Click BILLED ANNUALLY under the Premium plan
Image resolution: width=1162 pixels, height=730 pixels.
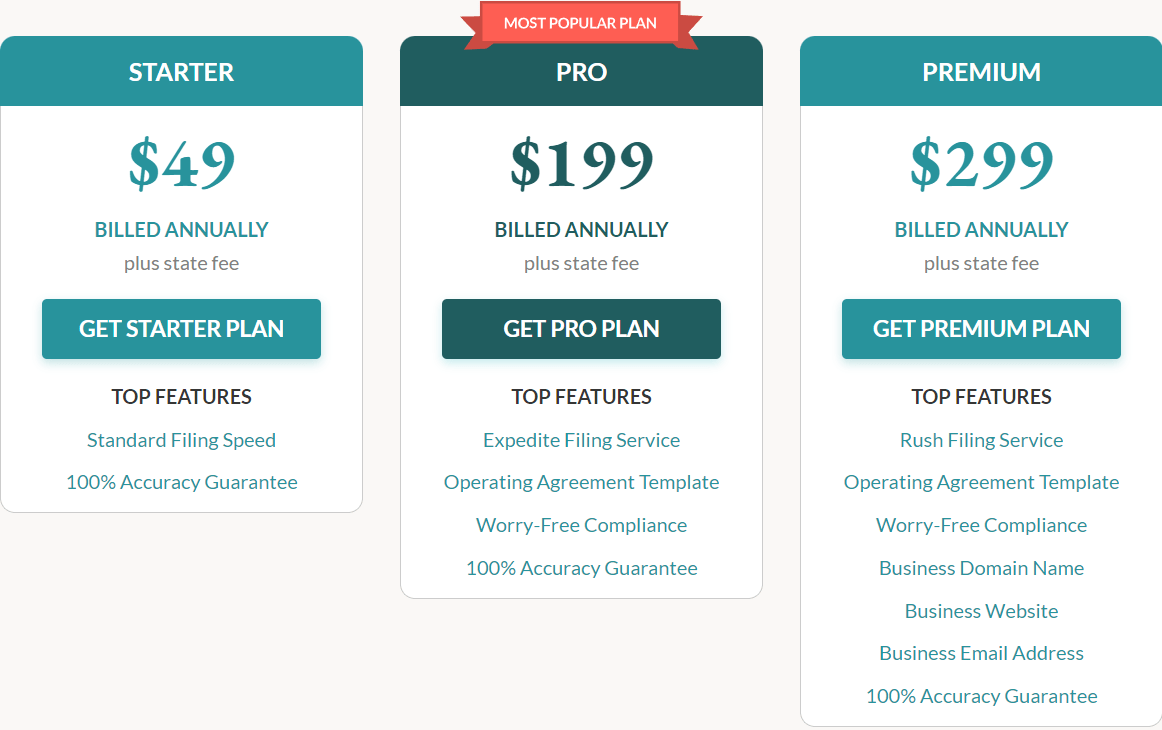981,229
